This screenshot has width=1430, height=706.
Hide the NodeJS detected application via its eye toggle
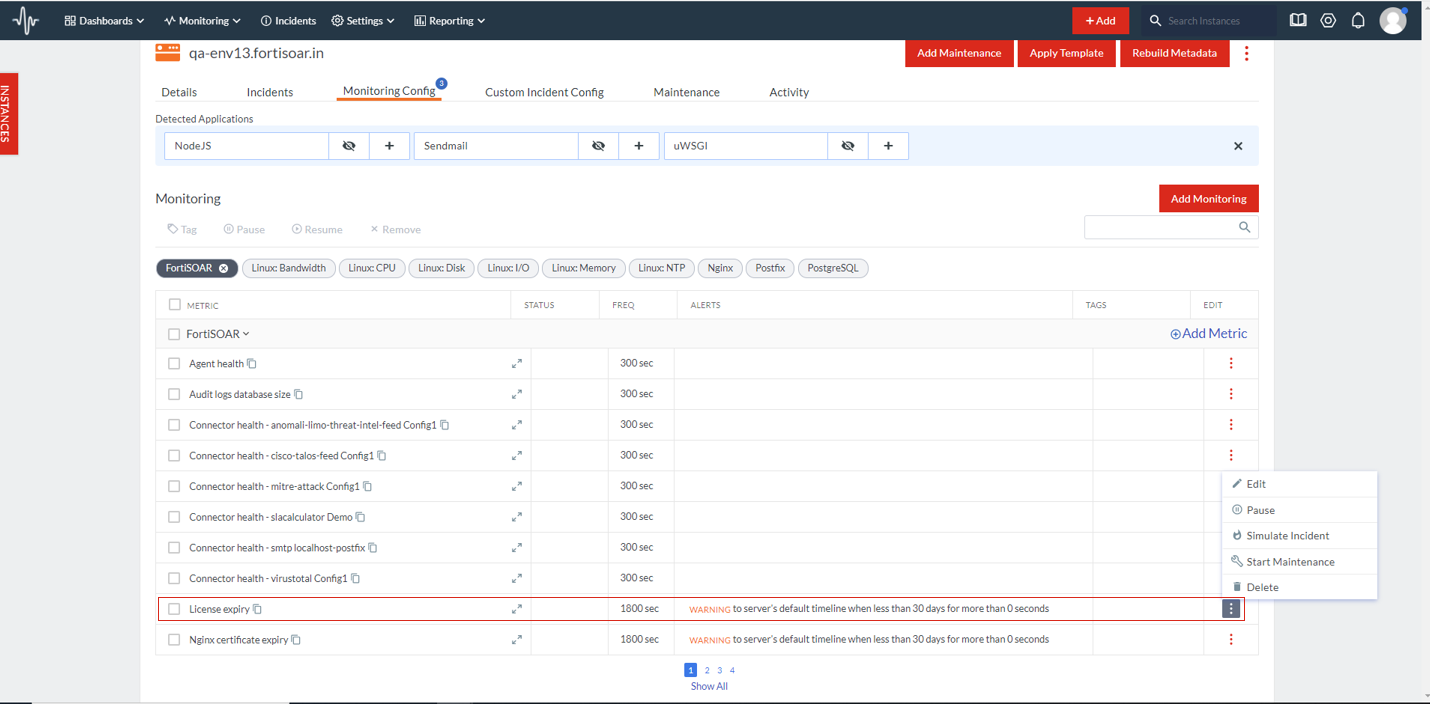click(x=348, y=145)
